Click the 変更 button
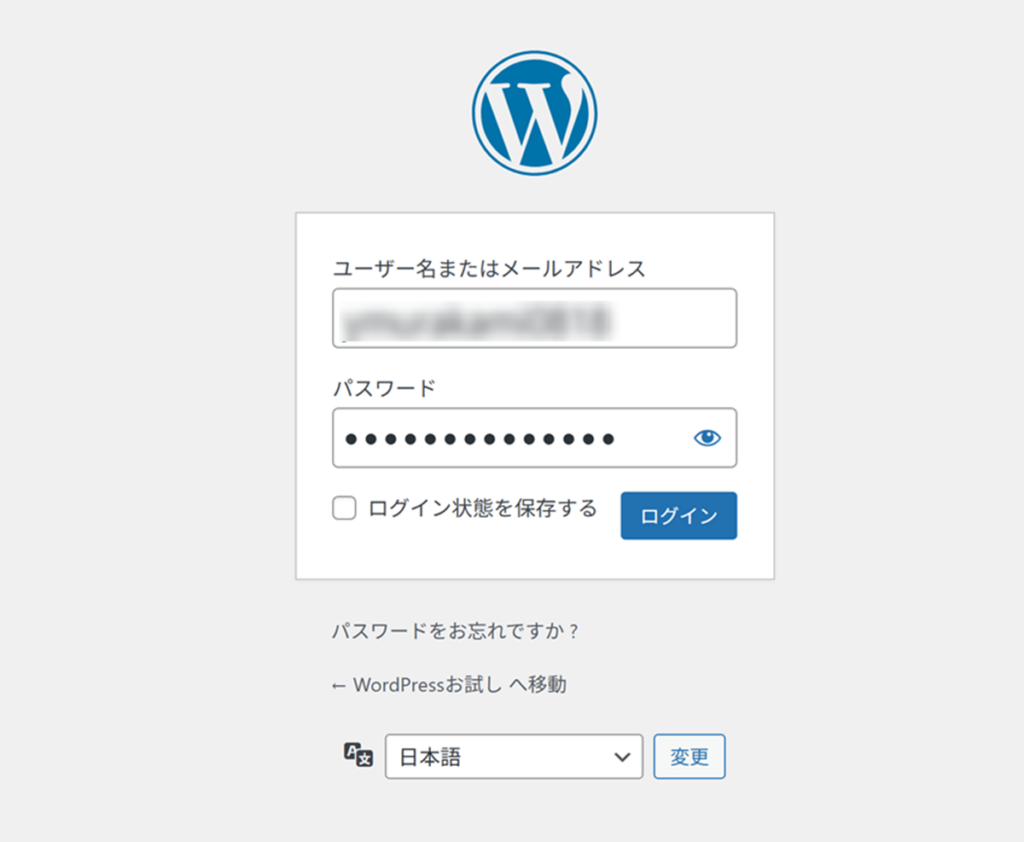The image size is (1024, 842). (689, 757)
